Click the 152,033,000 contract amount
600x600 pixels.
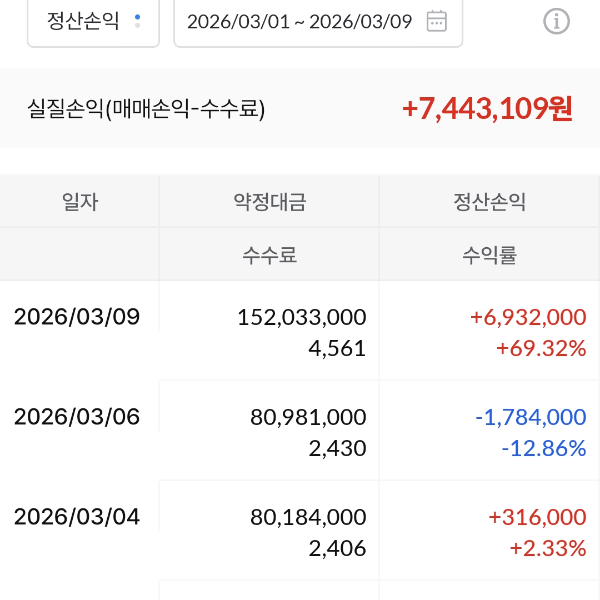point(302,317)
